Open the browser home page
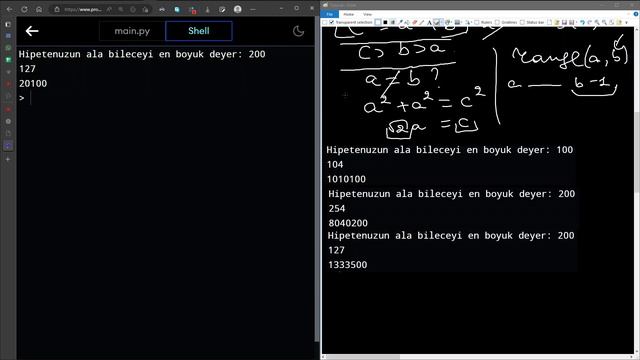Screen dimensions: 640x360 click(39, 9)
